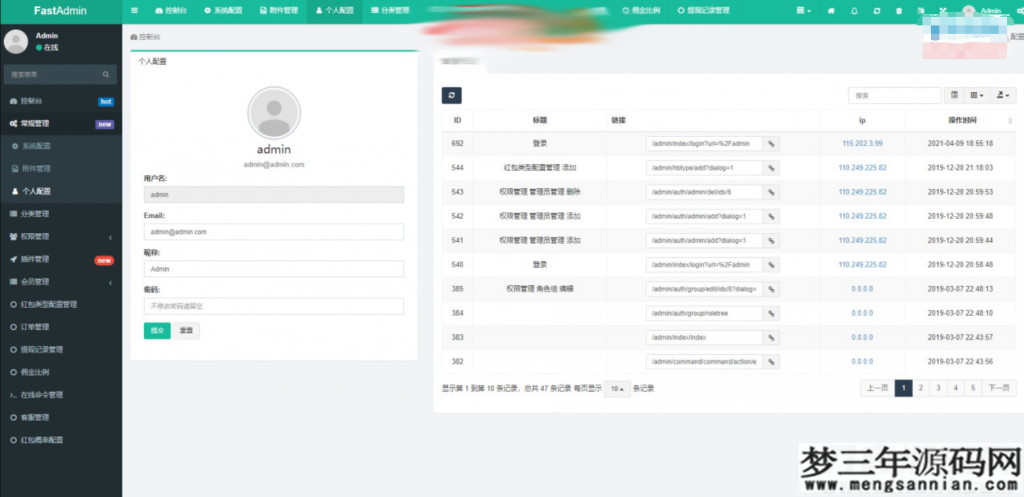Refresh the log table with dark button
Image resolution: width=1024 pixels, height=497 pixels.
451,95
